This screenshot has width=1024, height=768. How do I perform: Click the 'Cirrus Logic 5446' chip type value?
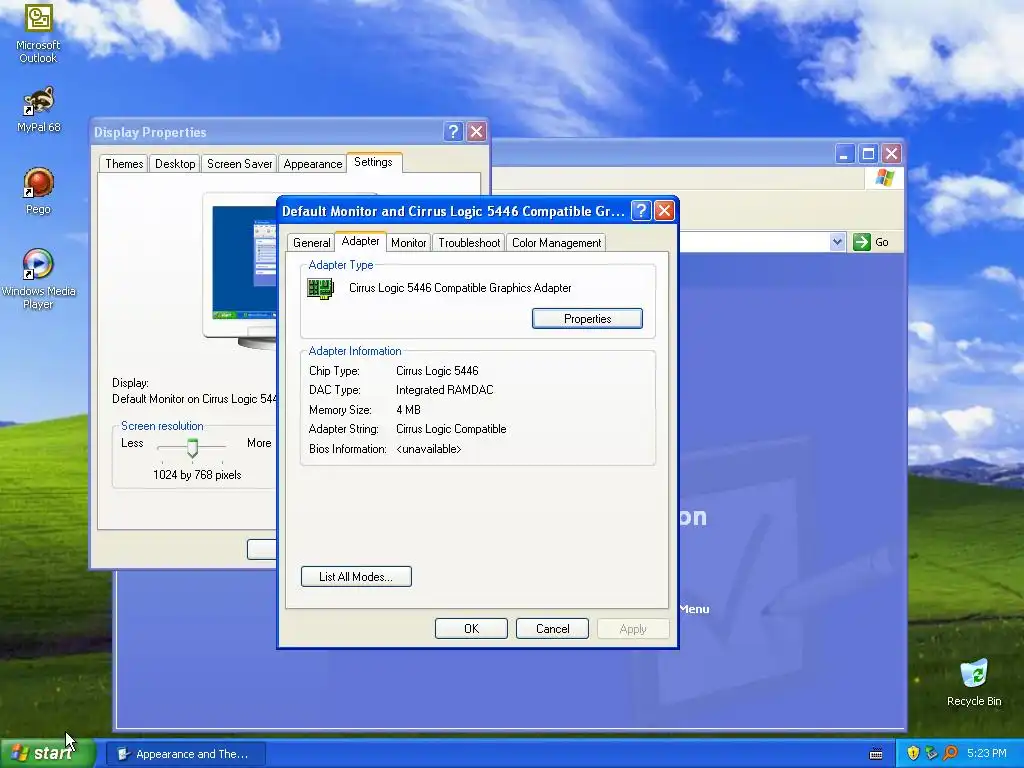[x=437, y=371]
